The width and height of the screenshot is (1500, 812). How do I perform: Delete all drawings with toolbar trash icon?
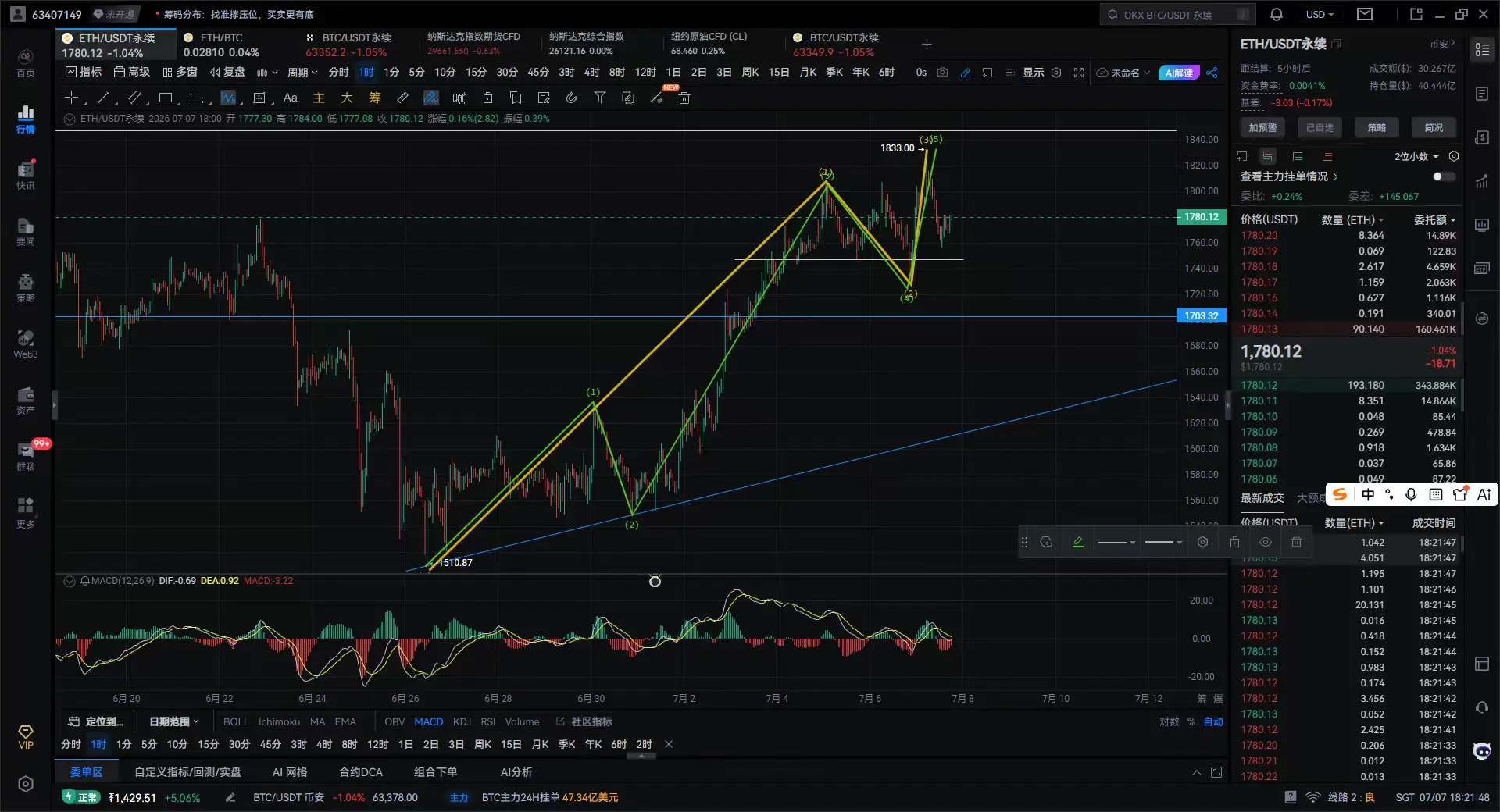(x=684, y=98)
